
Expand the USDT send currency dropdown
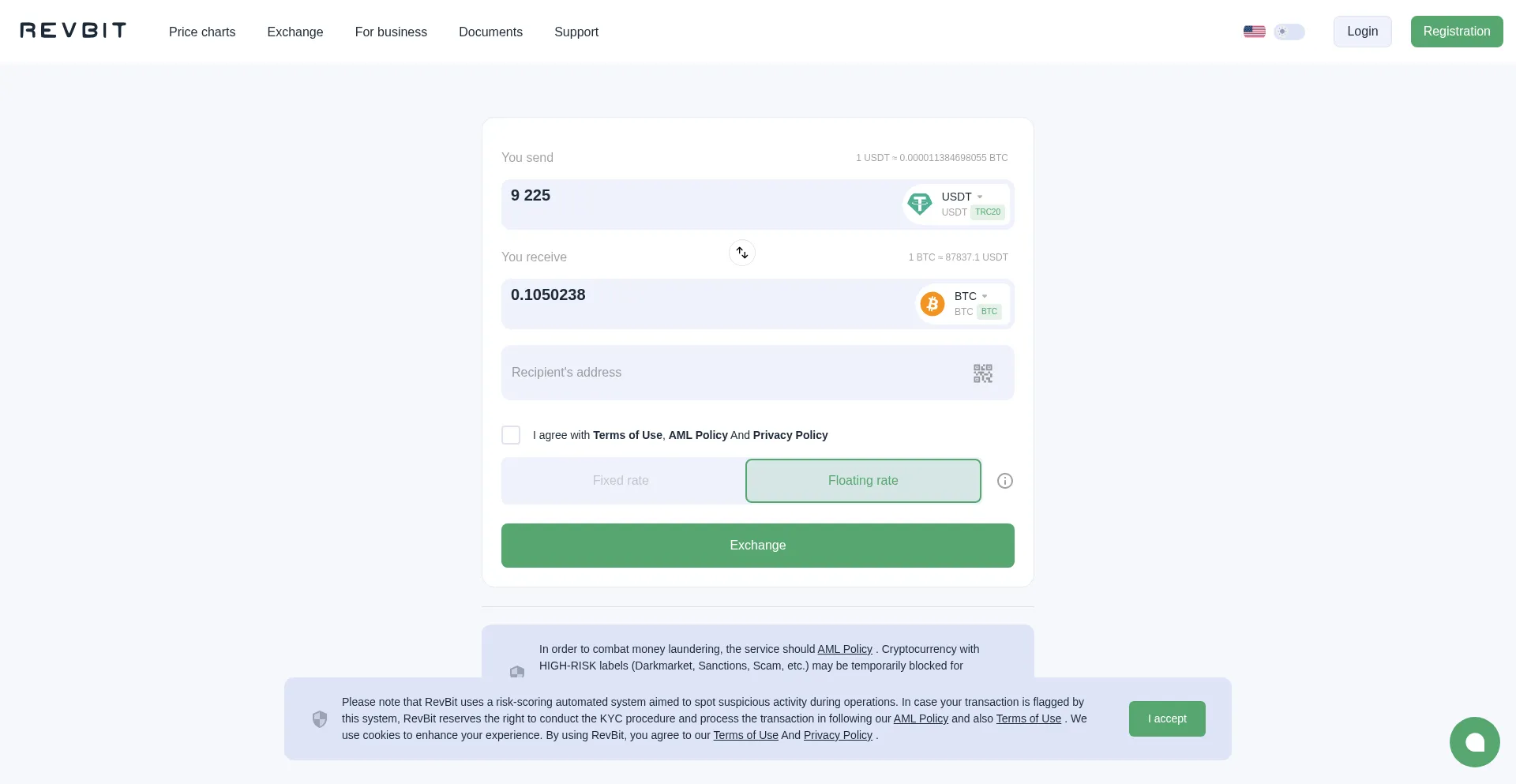click(979, 197)
